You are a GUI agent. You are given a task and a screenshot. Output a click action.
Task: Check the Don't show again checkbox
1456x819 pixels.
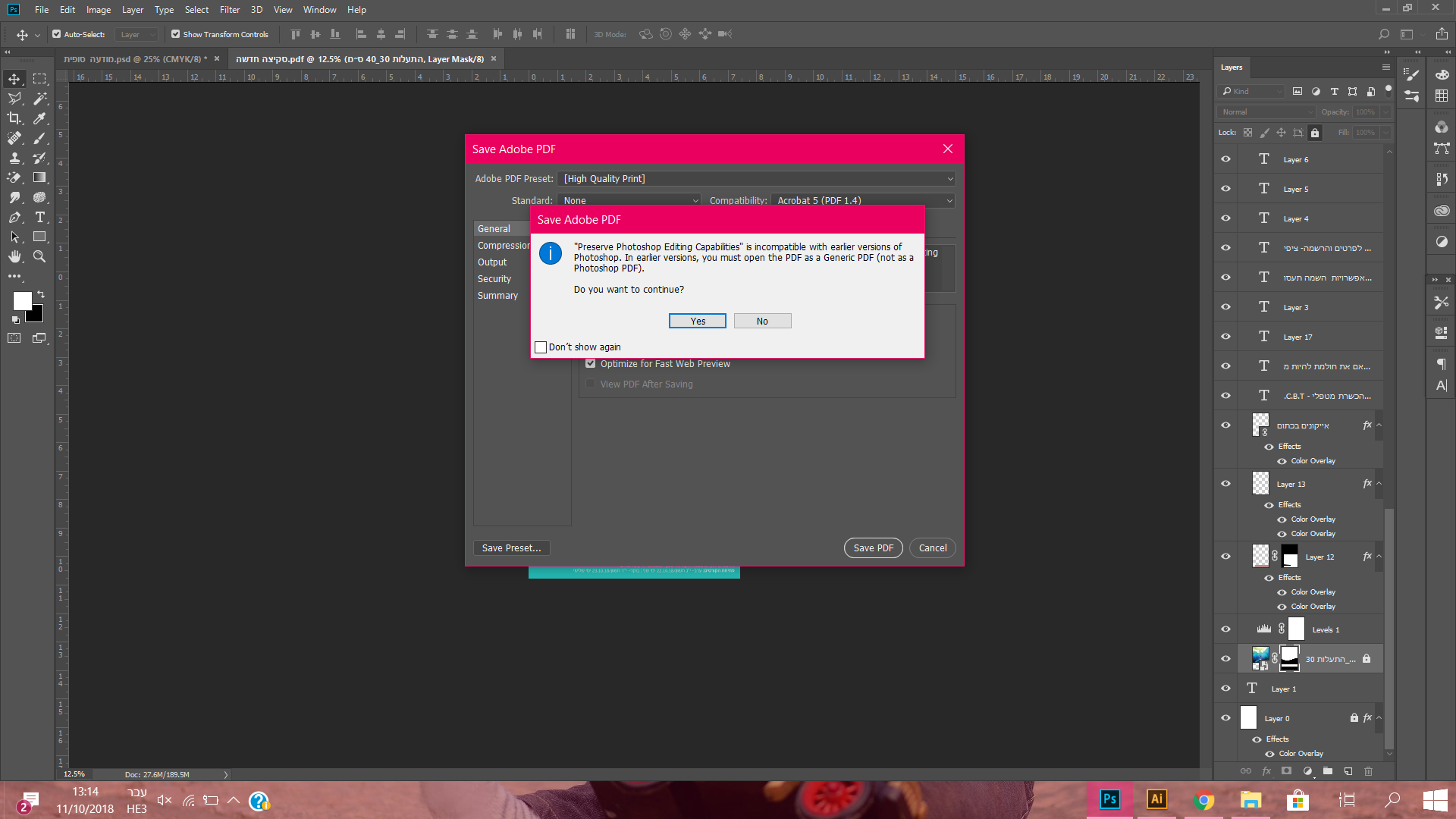tap(541, 347)
